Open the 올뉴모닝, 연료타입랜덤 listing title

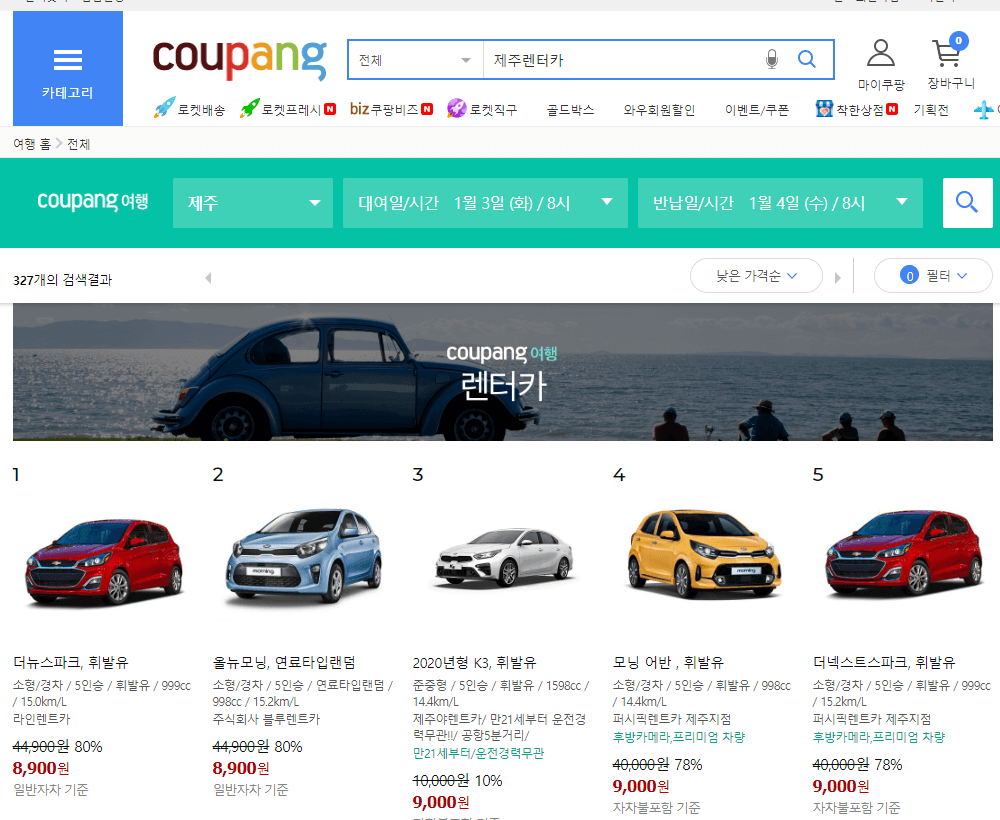point(284,662)
